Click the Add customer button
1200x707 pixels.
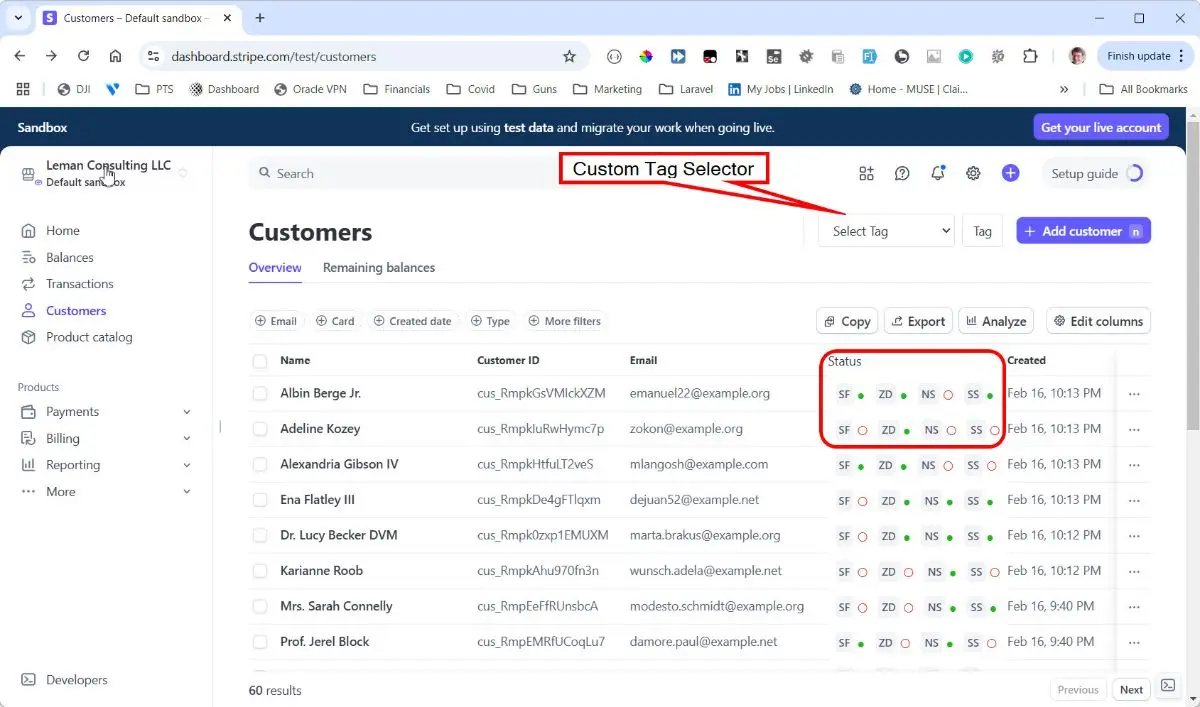click(x=1082, y=231)
